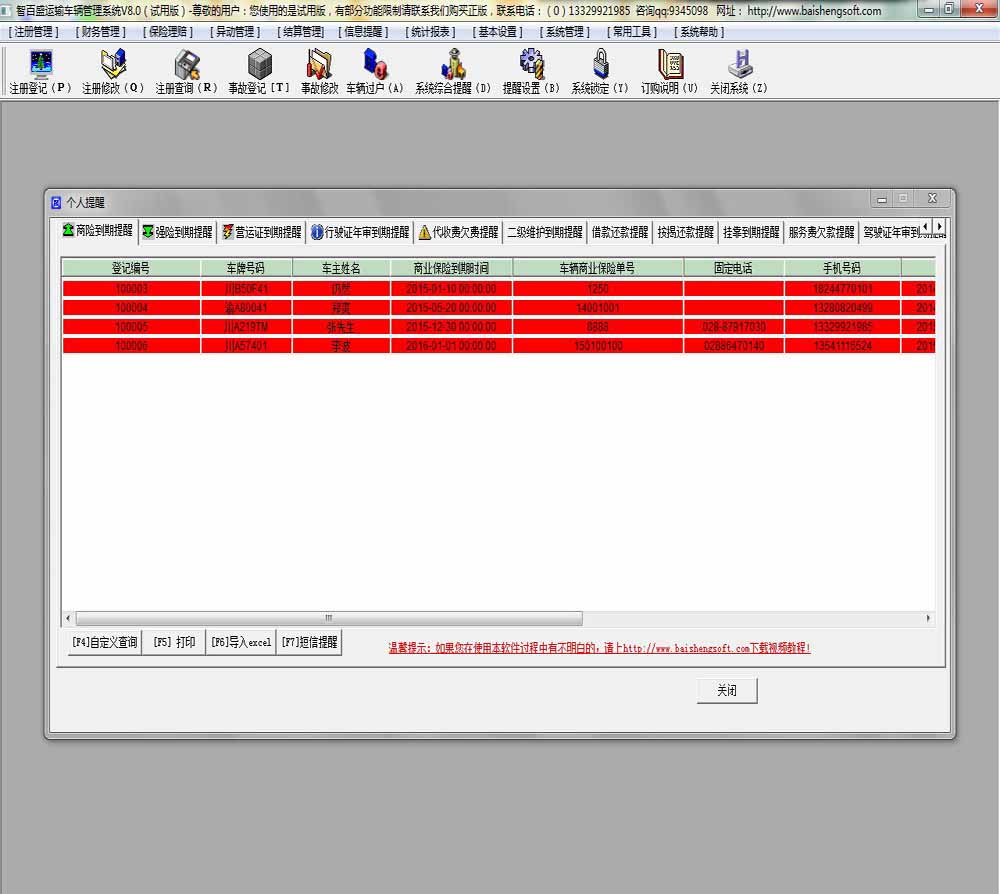
Task: Click the [F6]导入excel button
Action: pyautogui.click(x=241, y=642)
